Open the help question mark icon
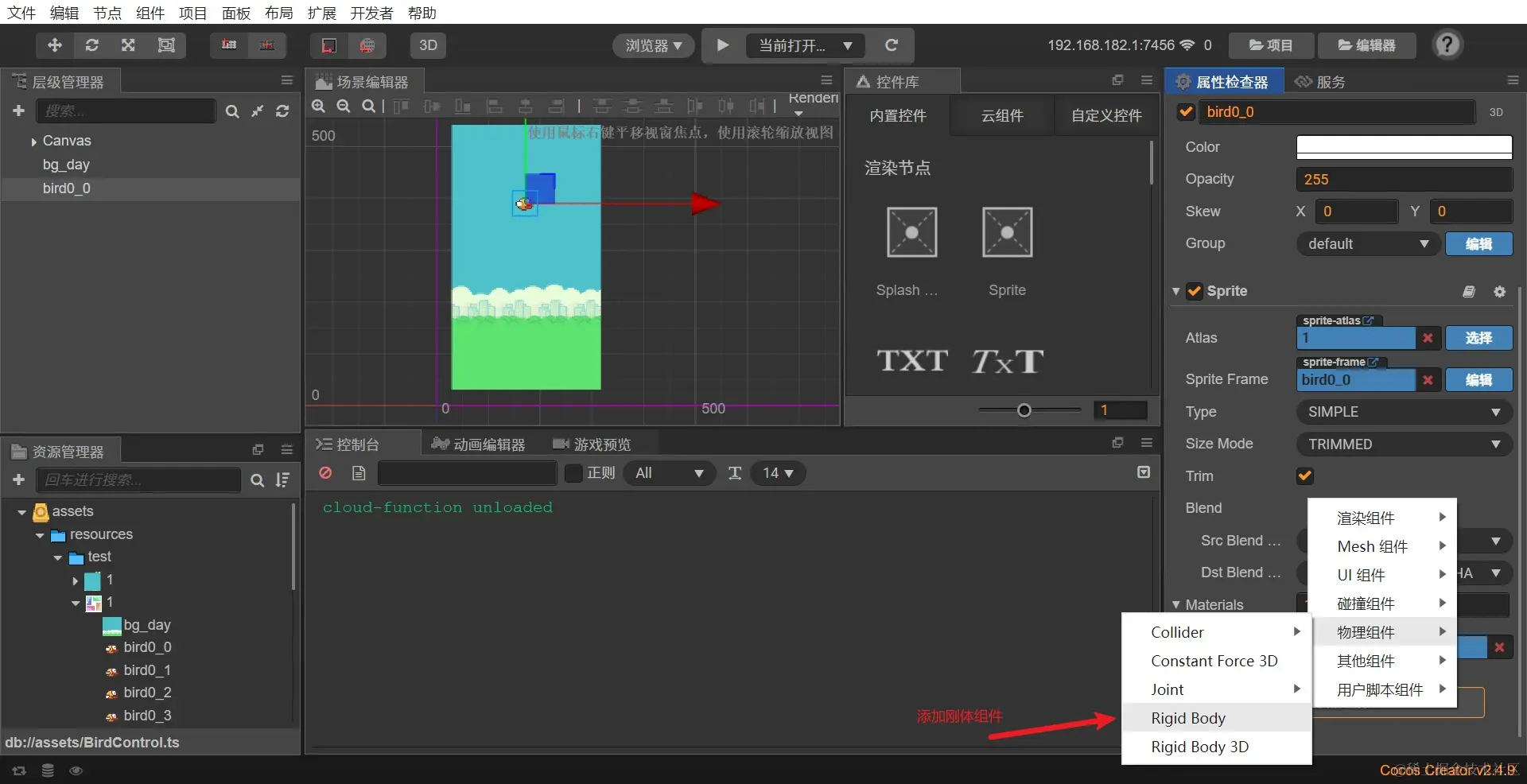 pyautogui.click(x=1447, y=45)
